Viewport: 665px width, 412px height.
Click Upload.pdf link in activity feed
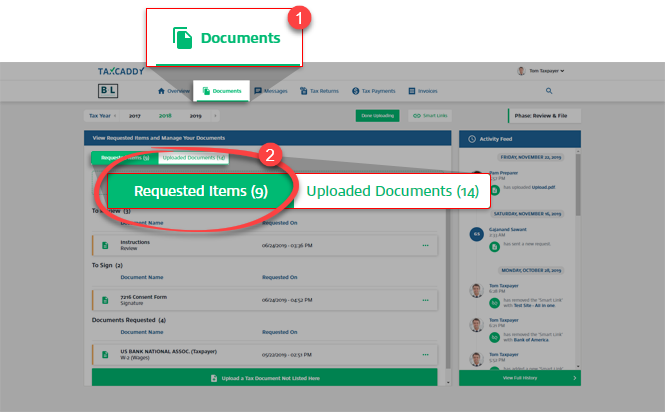tap(543, 187)
